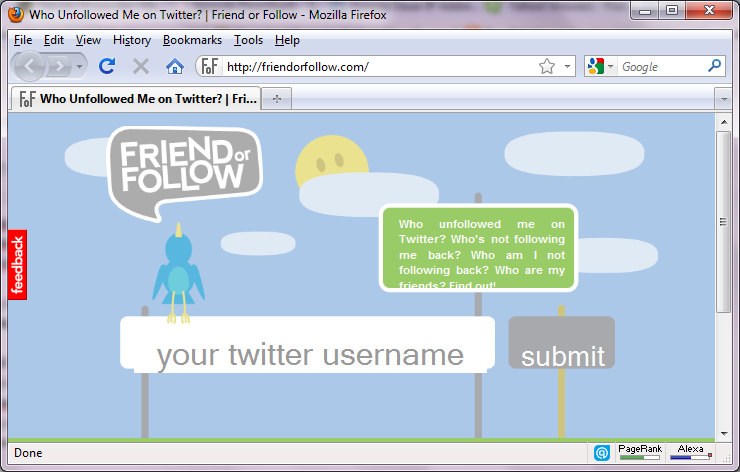Image resolution: width=740 pixels, height=472 pixels.
Task: Click the Firefox icon in title bar
Action: pos(16,15)
